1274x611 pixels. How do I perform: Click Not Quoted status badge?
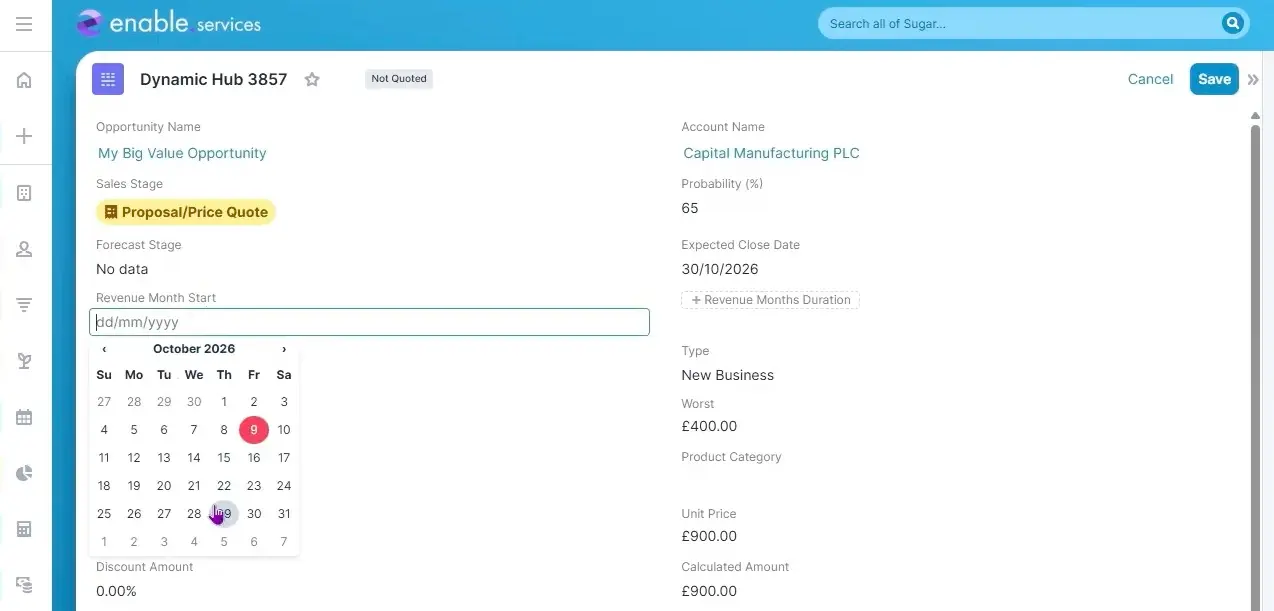click(399, 79)
